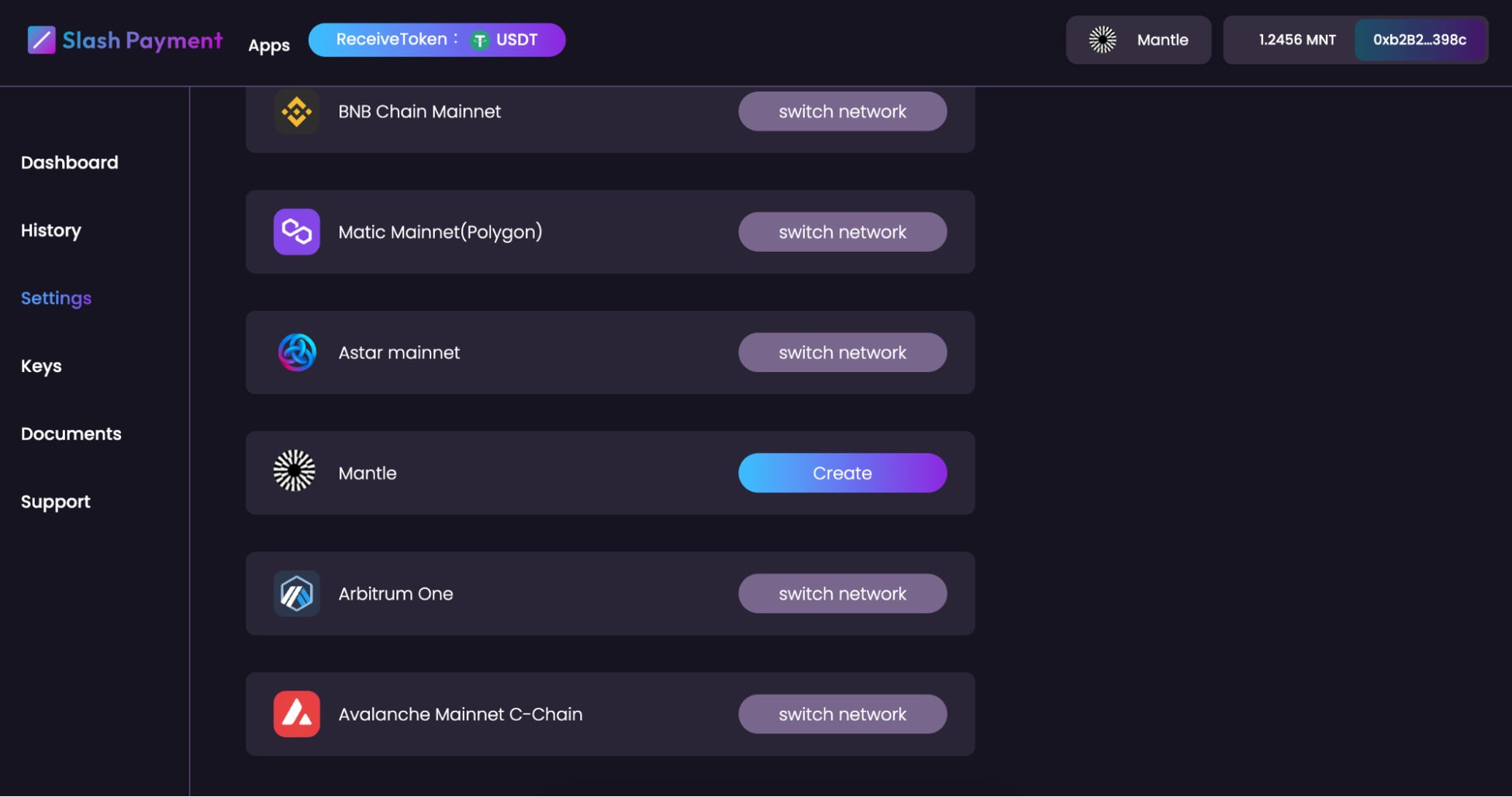1512x797 pixels.
Task: Click Apps in the top navigation
Action: point(269,45)
